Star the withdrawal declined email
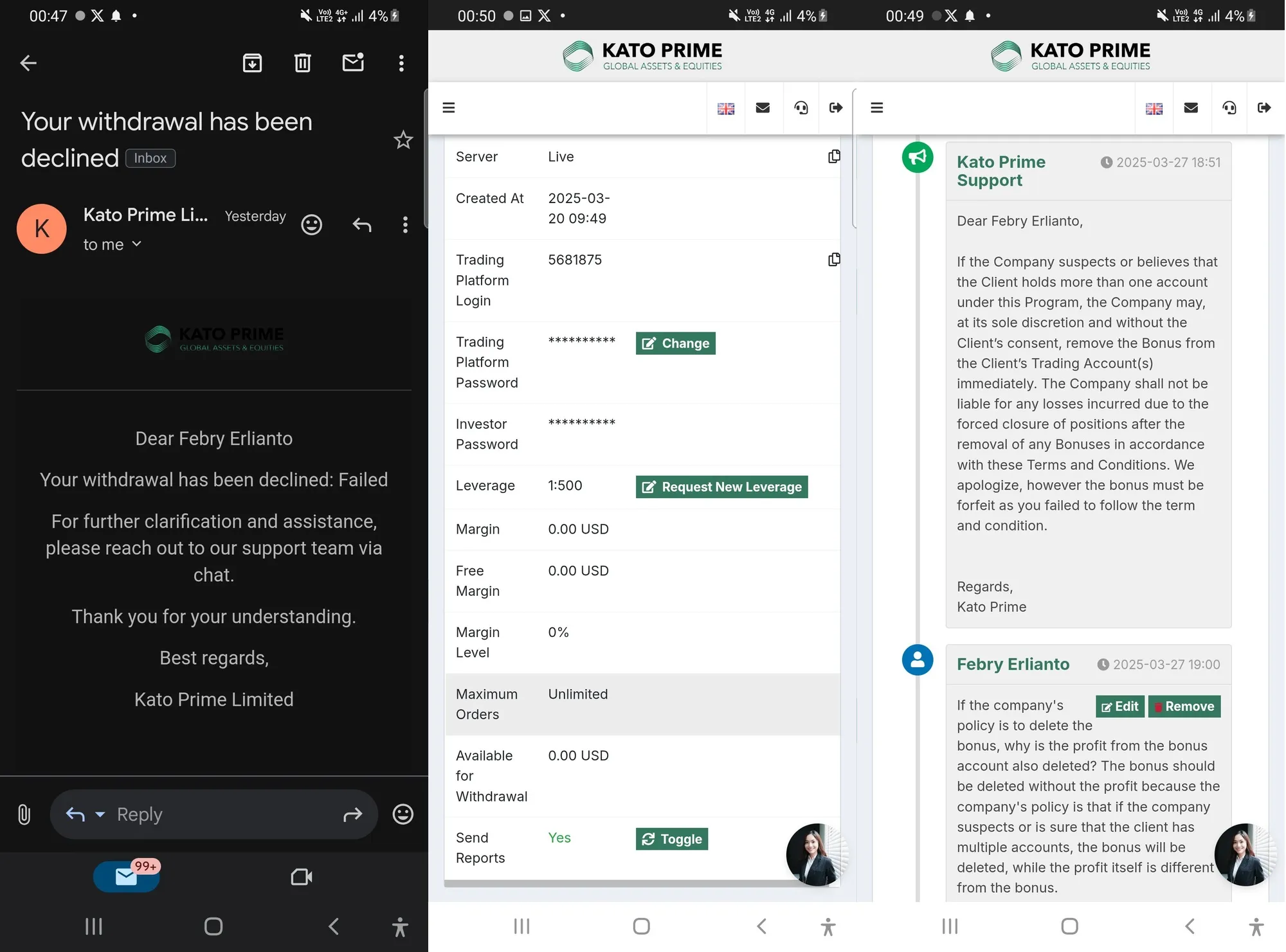Image resolution: width=1286 pixels, height=952 pixels. (x=403, y=139)
